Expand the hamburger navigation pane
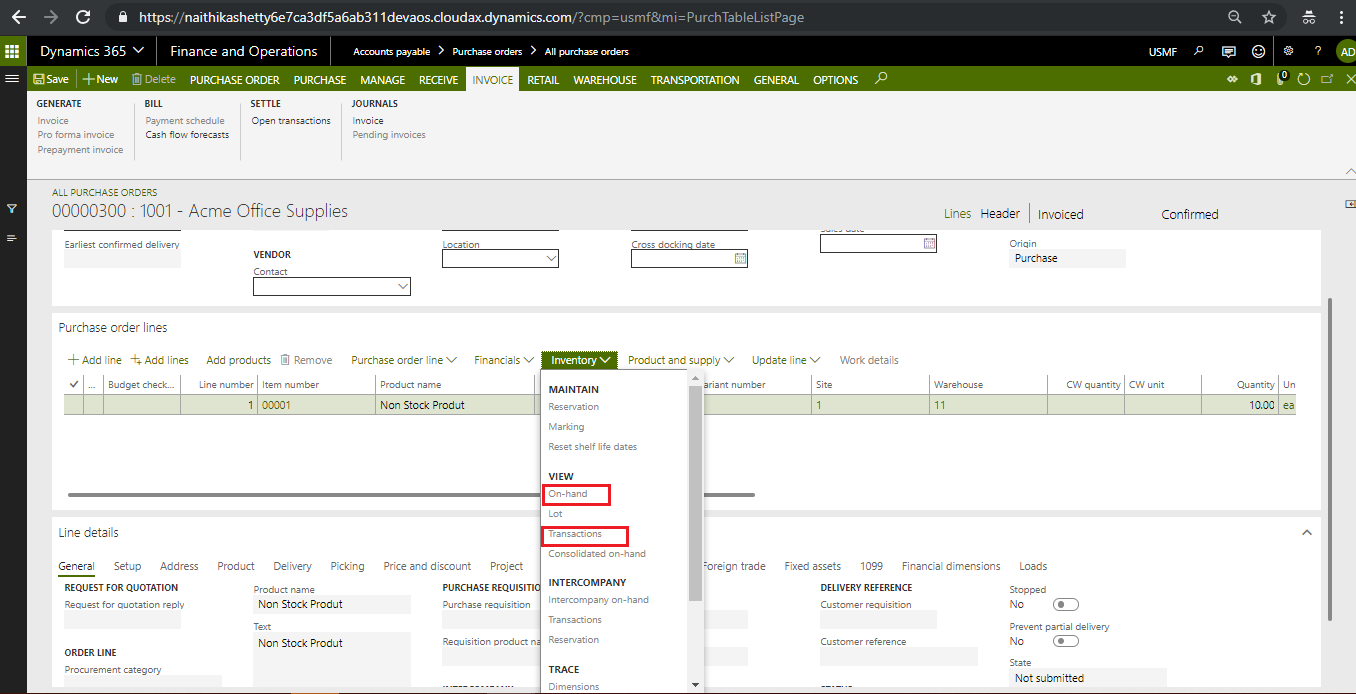Viewport: 1356px width, 694px height. point(12,79)
